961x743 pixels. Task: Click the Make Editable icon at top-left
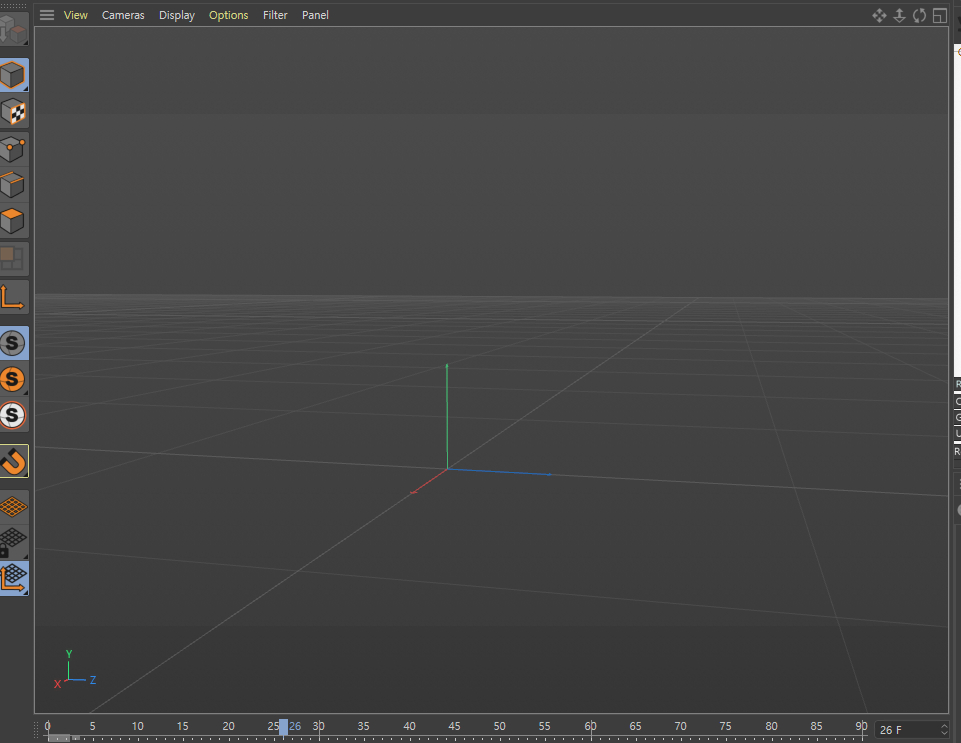click(13, 28)
